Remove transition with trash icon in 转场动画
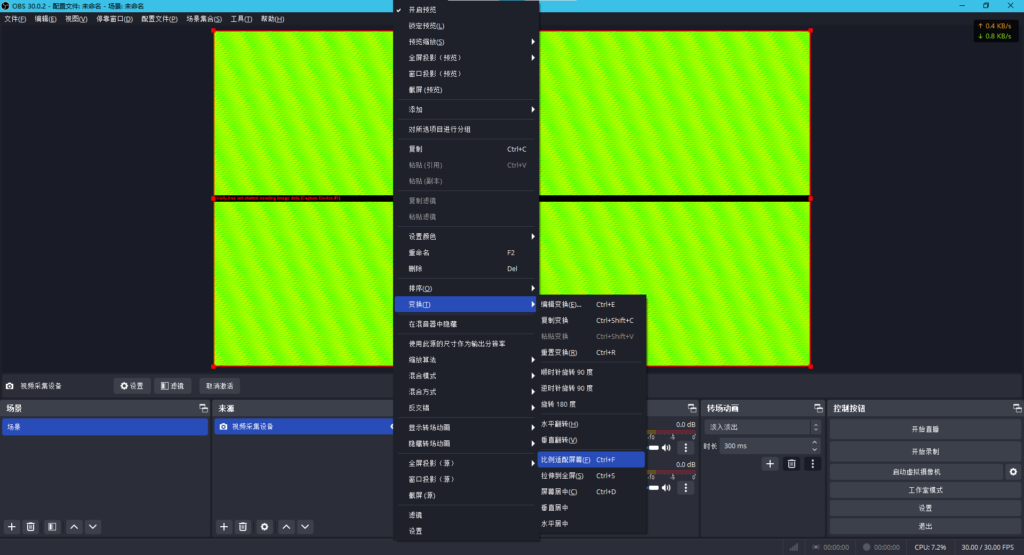The width and height of the screenshot is (1024, 555). [791, 464]
